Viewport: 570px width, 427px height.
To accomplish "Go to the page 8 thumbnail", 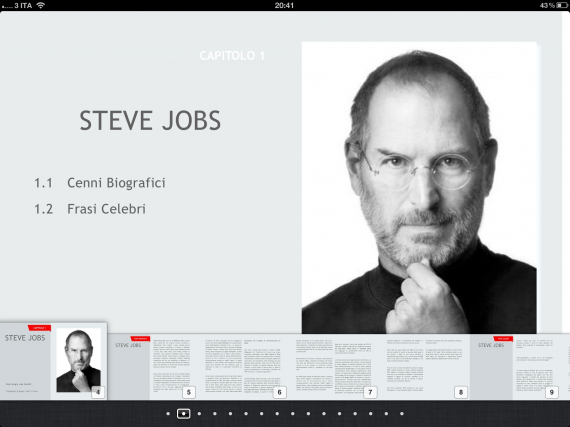I will tap(425, 367).
